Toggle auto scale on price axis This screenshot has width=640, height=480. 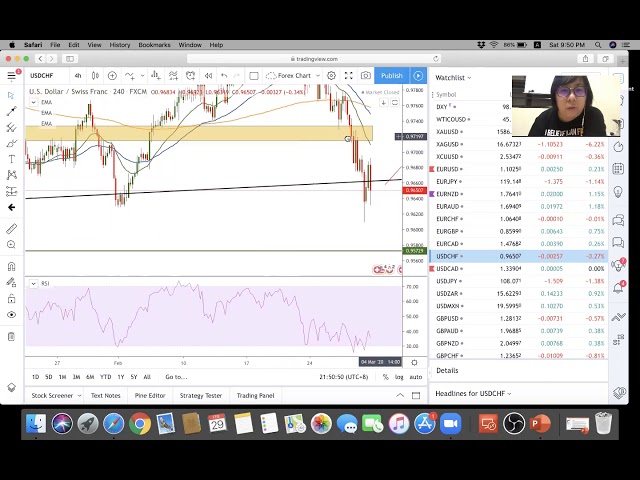click(x=414, y=377)
